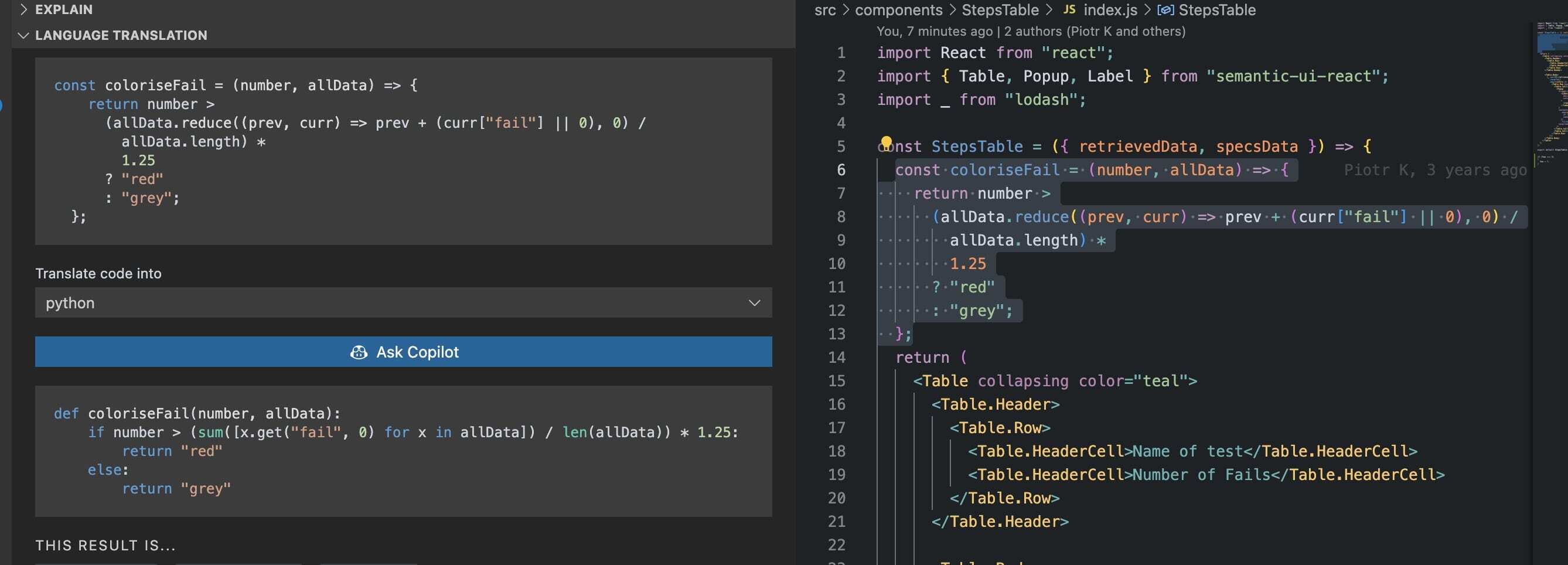Click line number 14 in the gutter
This screenshot has height=565, width=1568.
coord(836,358)
